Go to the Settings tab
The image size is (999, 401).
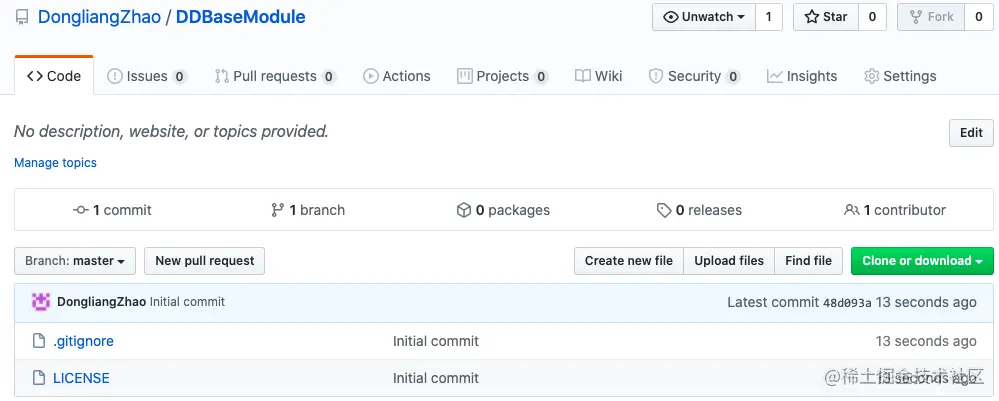(x=900, y=76)
